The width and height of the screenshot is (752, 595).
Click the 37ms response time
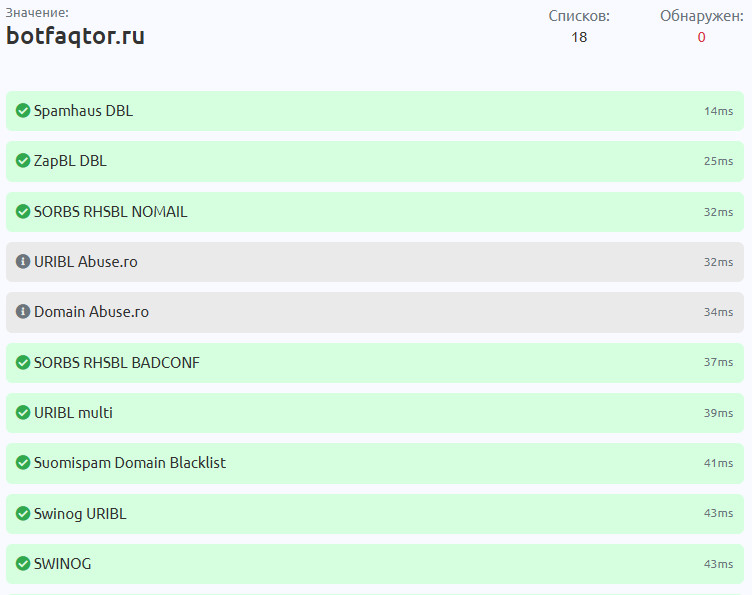pos(718,362)
